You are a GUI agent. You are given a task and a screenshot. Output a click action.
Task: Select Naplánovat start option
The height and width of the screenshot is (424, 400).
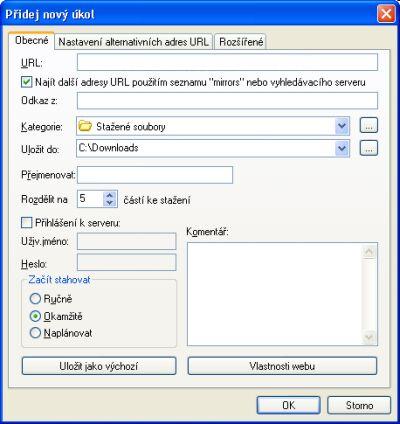click(35, 333)
